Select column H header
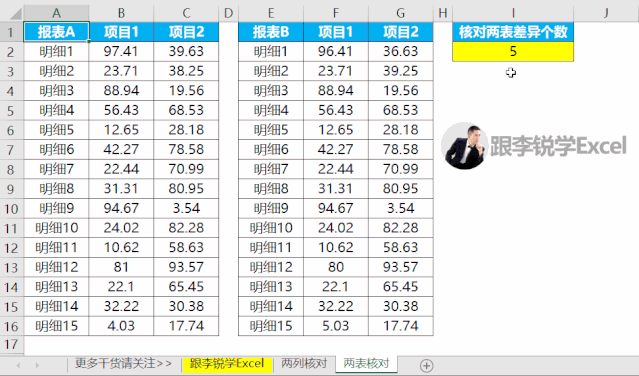Screen dimensions: 639x376 tap(443, 13)
